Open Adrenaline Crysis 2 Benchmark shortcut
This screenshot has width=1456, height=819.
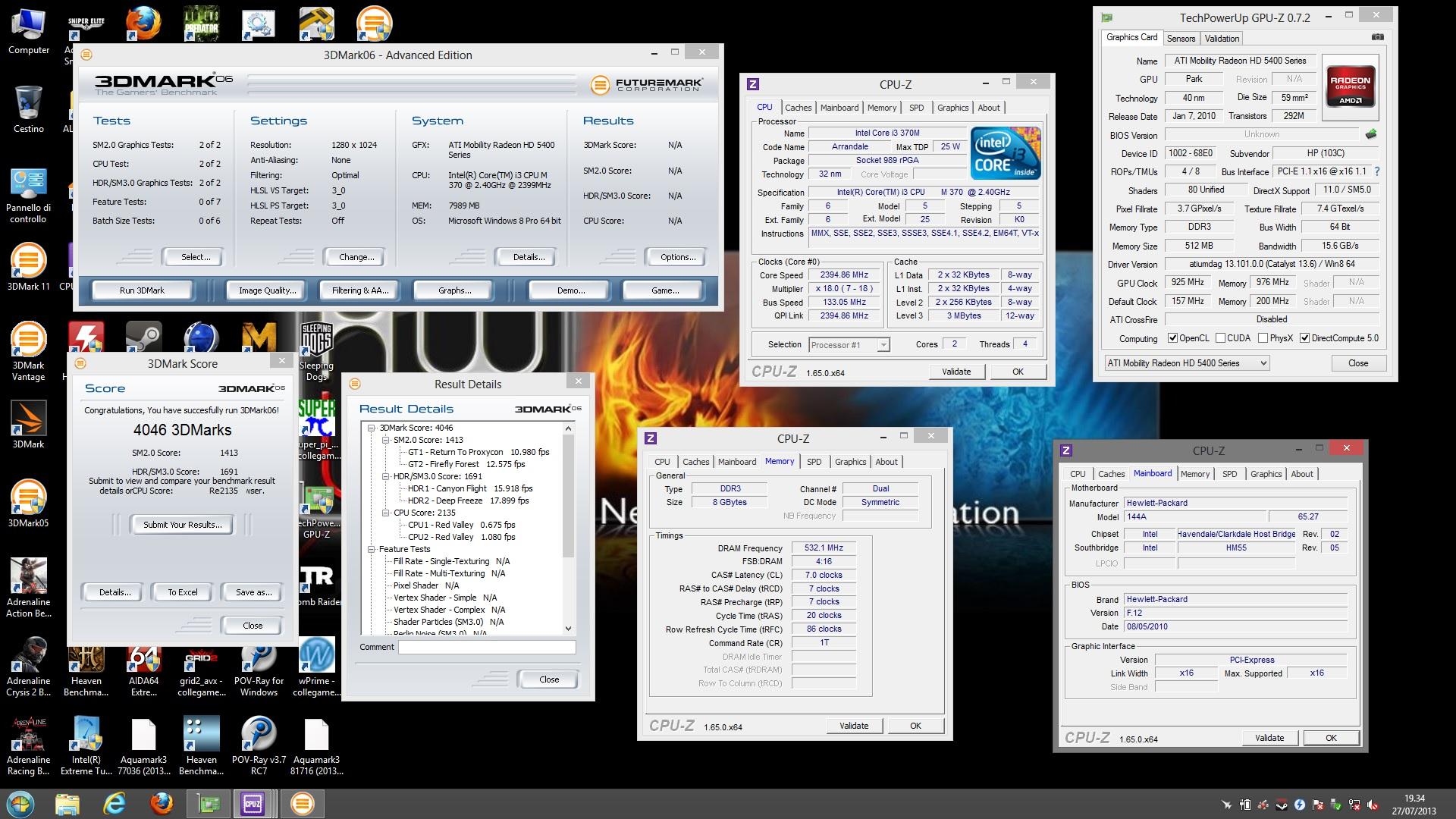coord(29,667)
